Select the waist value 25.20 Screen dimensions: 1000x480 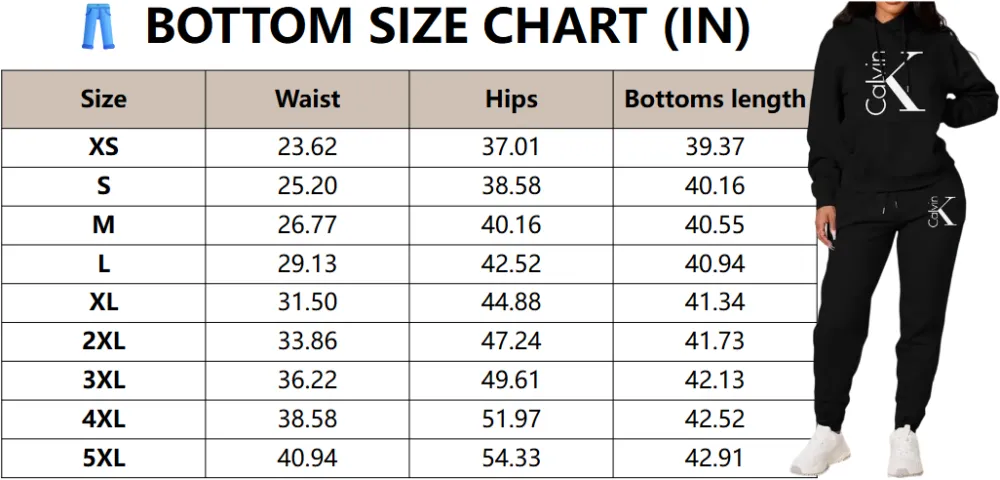tap(307, 186)
